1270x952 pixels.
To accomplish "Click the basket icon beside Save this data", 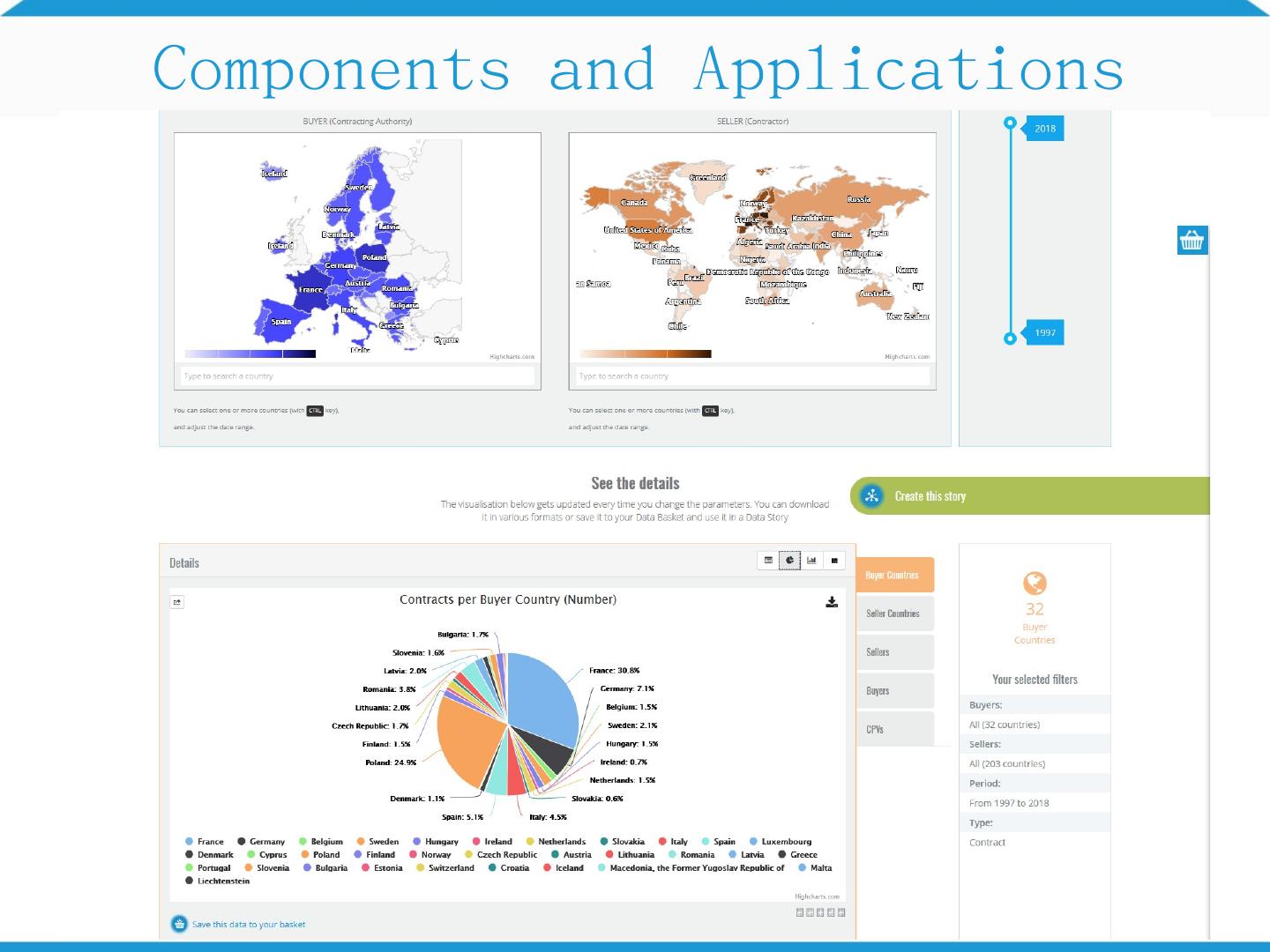I will coord(179,924).
